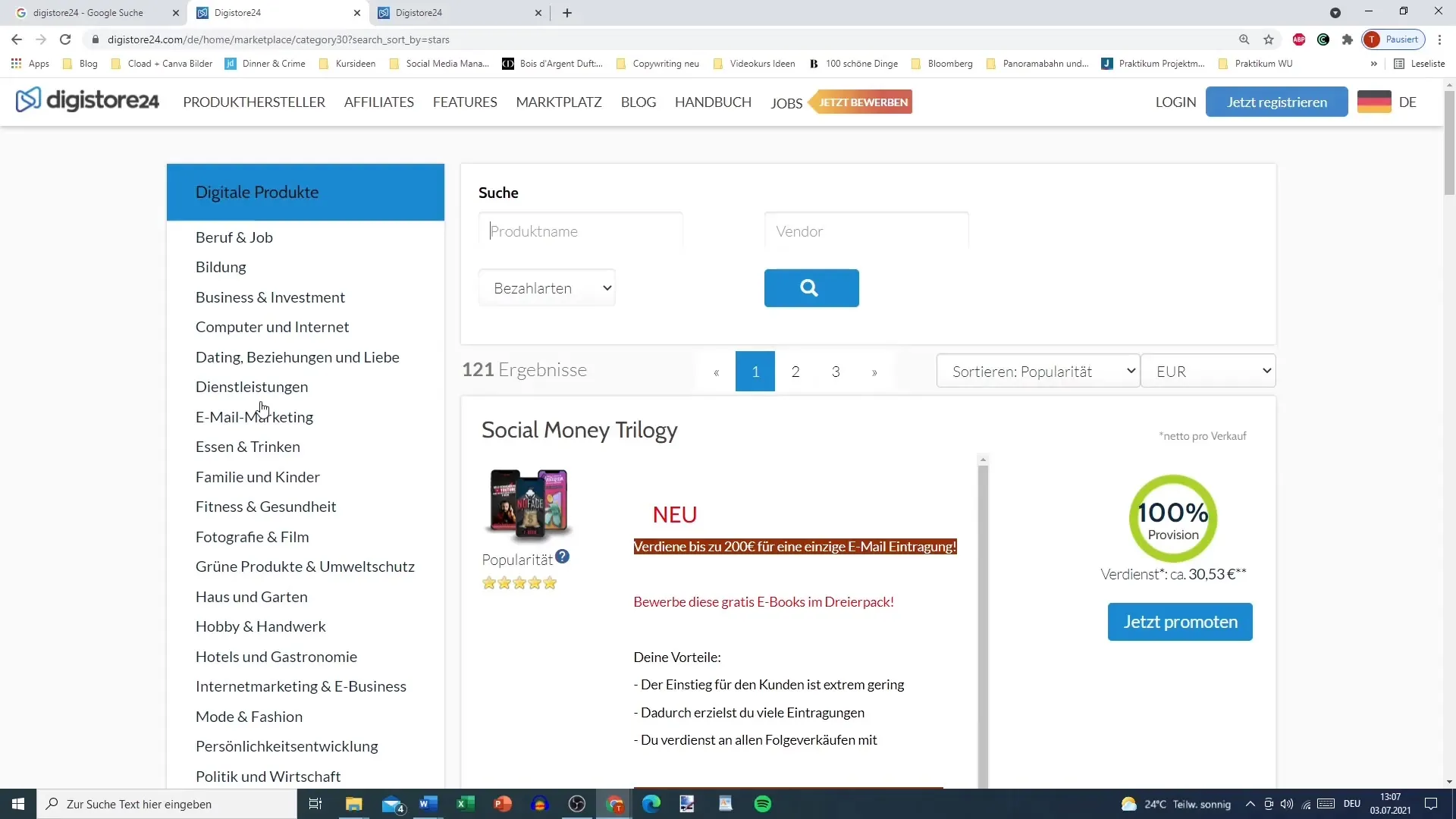Open the Chrome three-dot menu
This screenshot has height=819, width=1456.
click(x=1439, y=39)
